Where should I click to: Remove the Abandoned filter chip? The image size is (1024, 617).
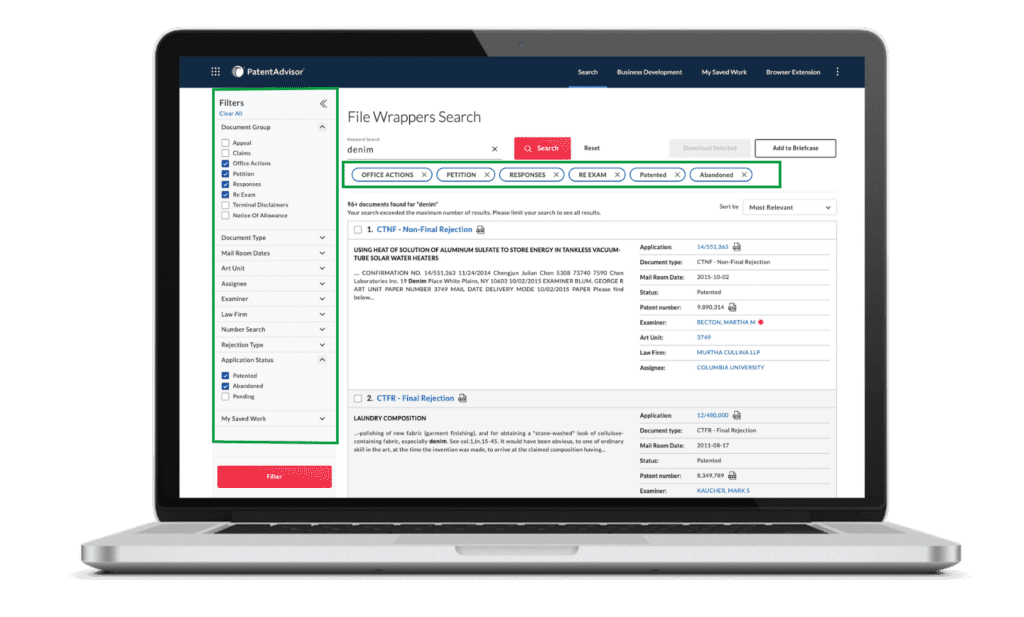(x=743, y=175)
